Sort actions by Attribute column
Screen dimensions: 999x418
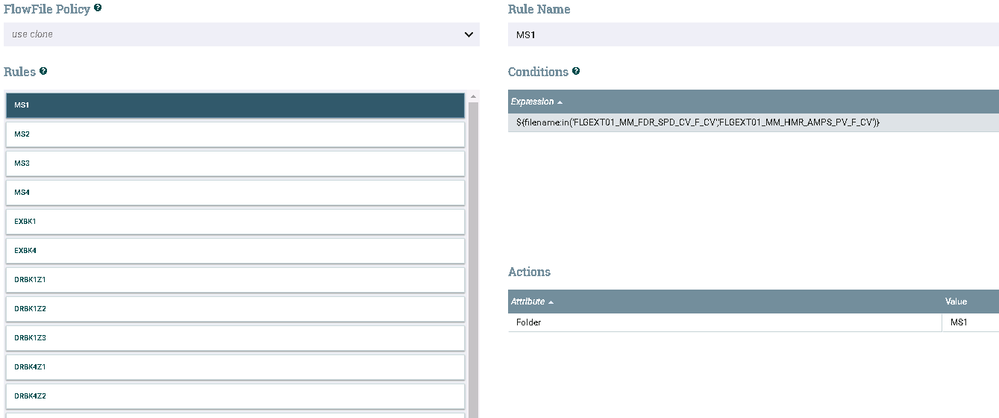(x=533, y=301)
